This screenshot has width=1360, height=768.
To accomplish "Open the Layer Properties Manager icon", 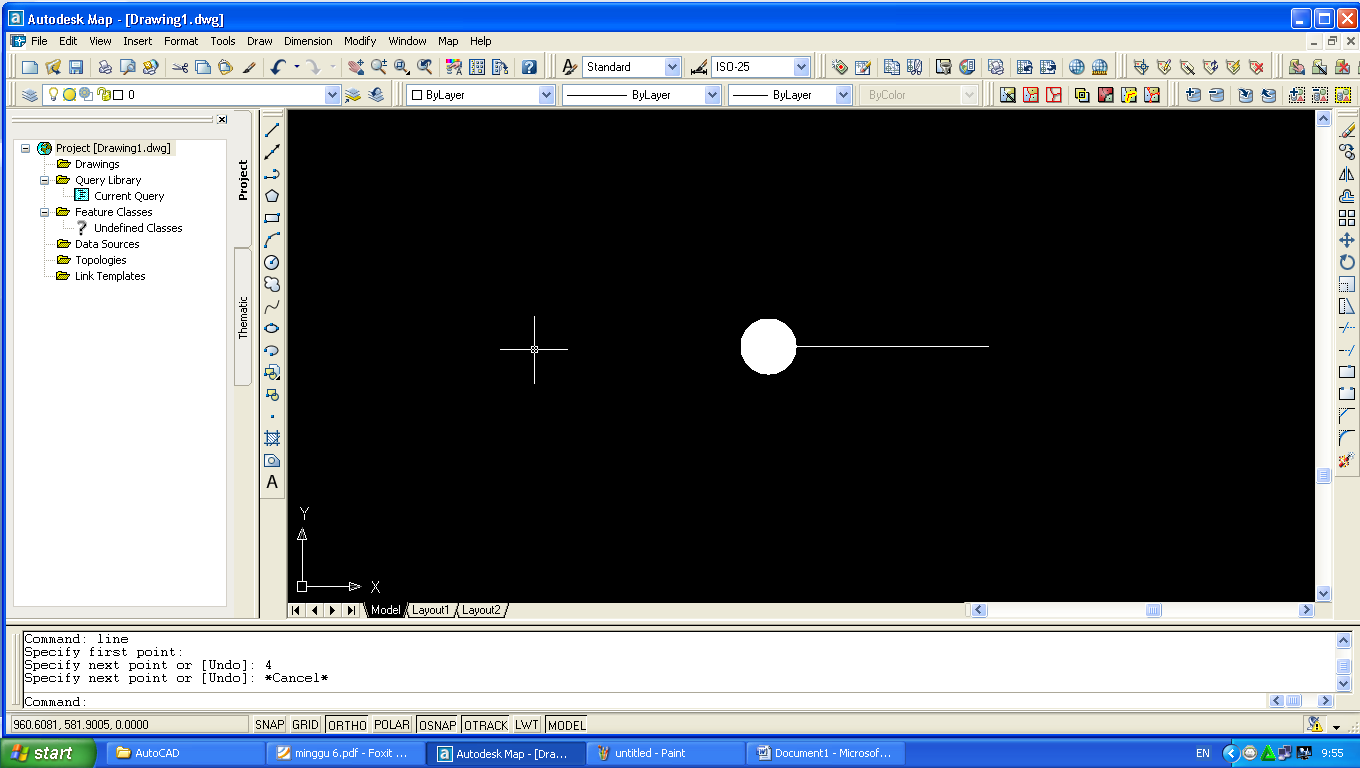I will coord(29,95).
